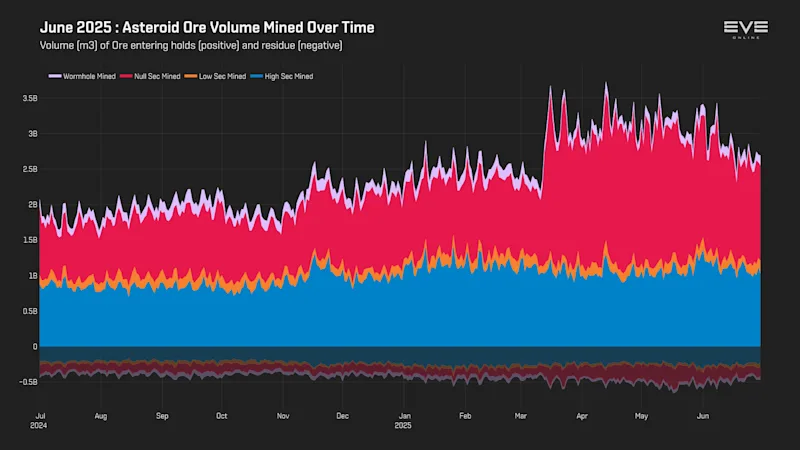Click the '3B' y-axis label

point(33,134)
